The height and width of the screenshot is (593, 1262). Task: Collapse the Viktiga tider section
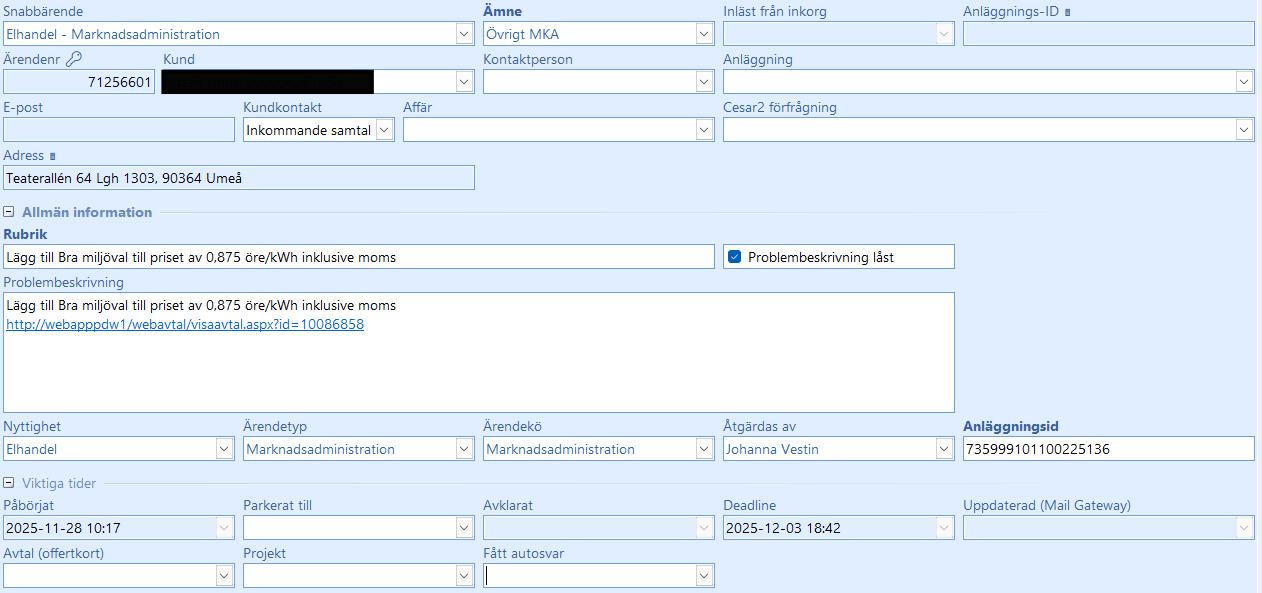coord(9,484)
